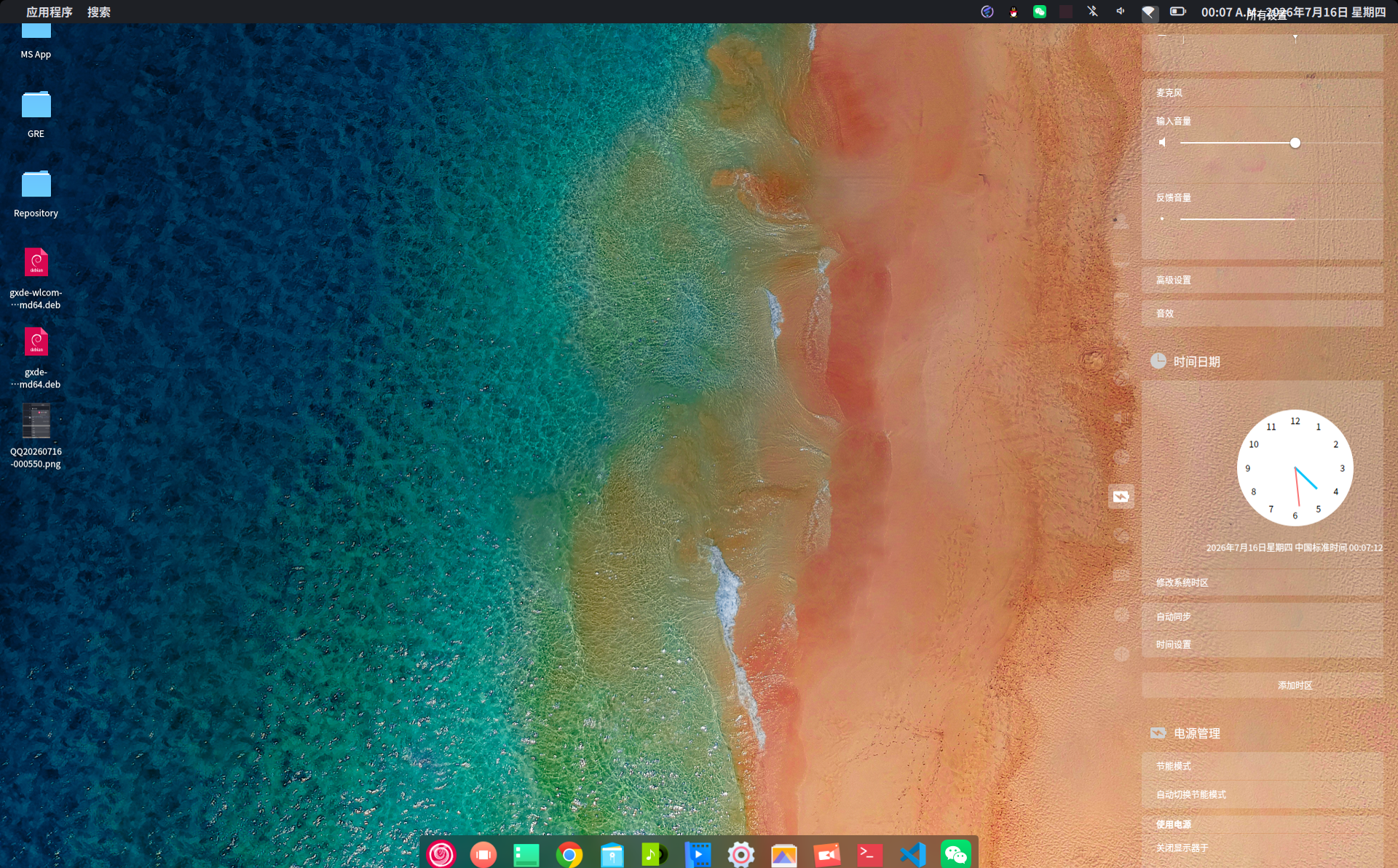Viewport: 1398px width, 868px height.
Task: Open WeChat from the dock
Action: pos(955,854)
